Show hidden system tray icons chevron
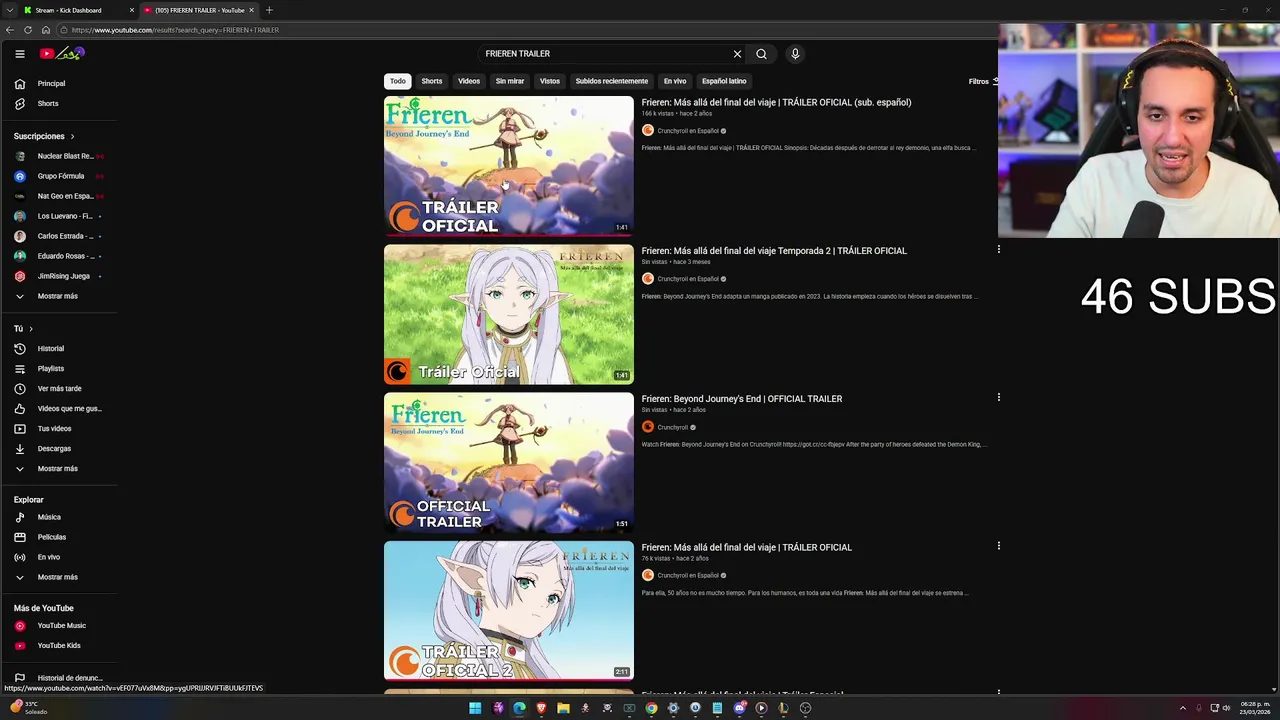 (1183, 708)
